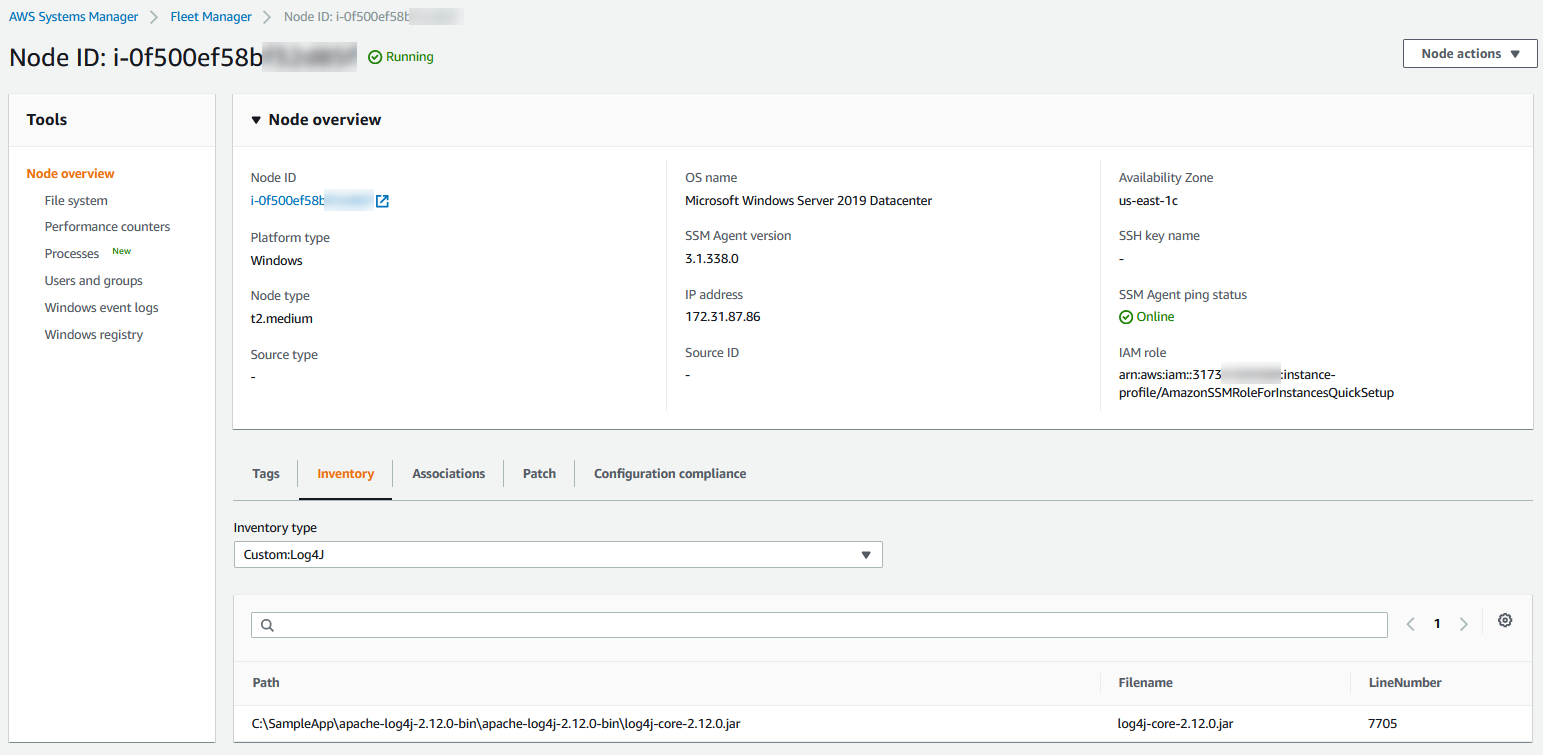
Task: Navigate back via Fleet Manager breadcrumb
Action: point(210,16)
